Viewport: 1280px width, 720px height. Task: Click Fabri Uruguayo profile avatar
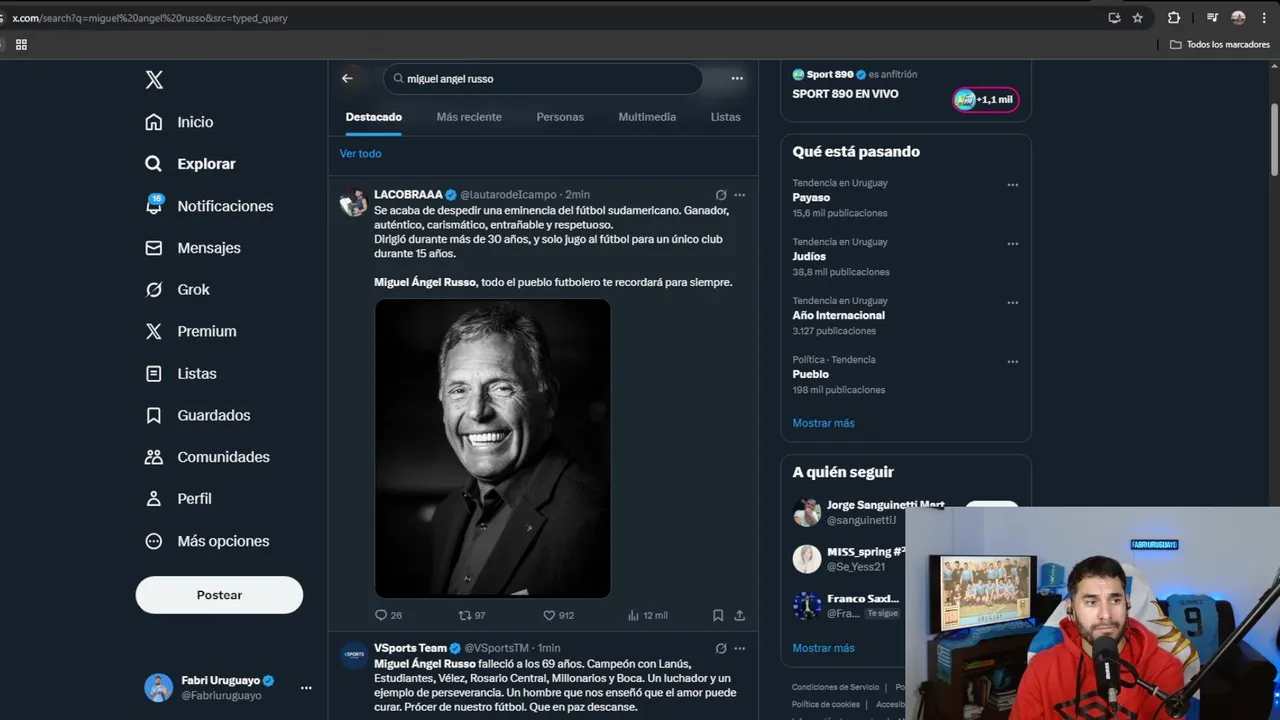[x=158, y=687]
